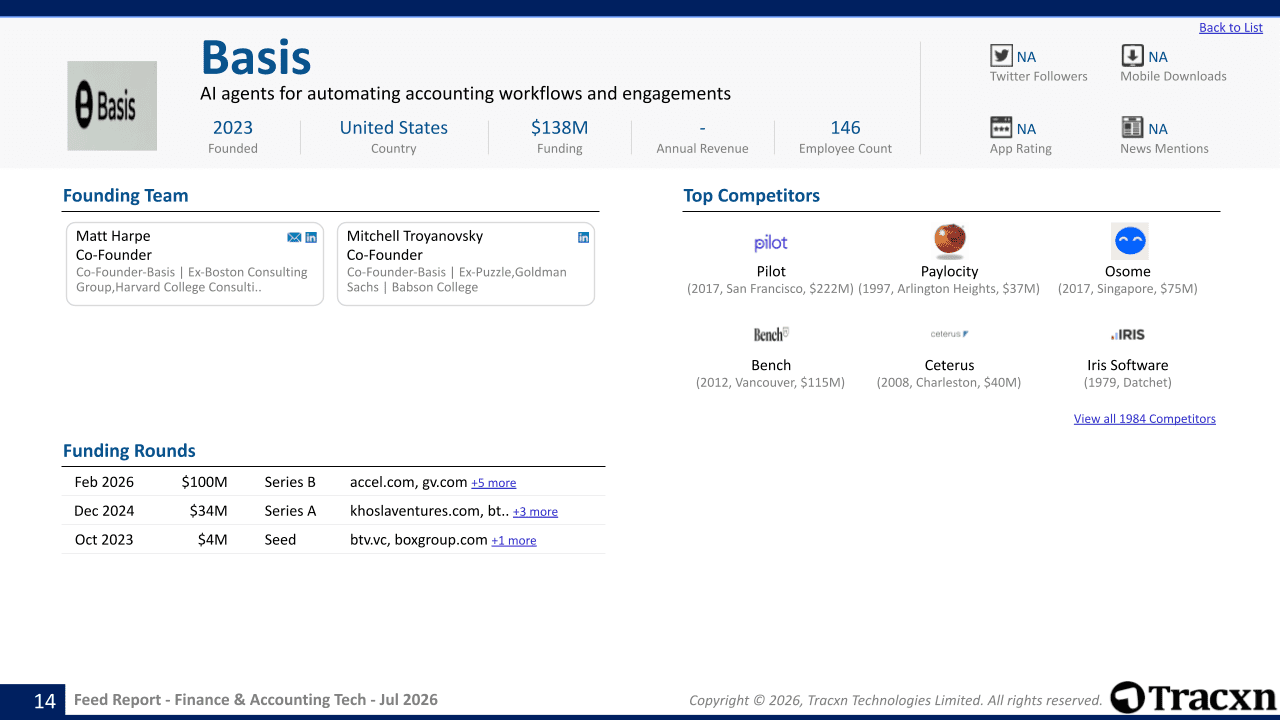Viewport: 1280px width, 720px height.
Task: Click the Ceterus competitor name
Action: (949, 365)
